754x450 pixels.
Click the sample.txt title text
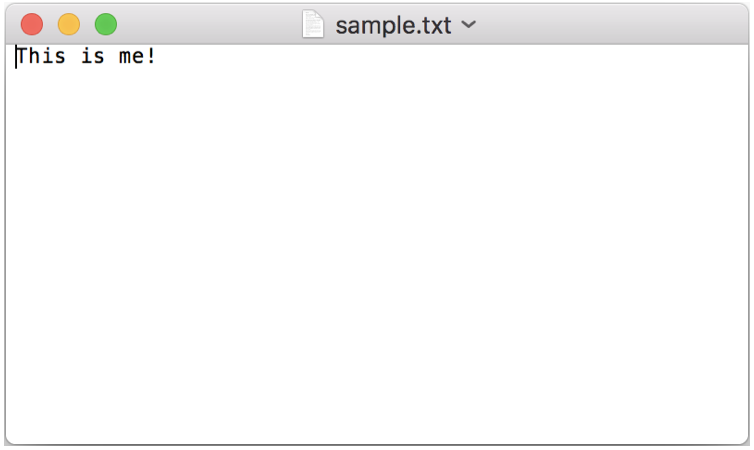[393, 25]
